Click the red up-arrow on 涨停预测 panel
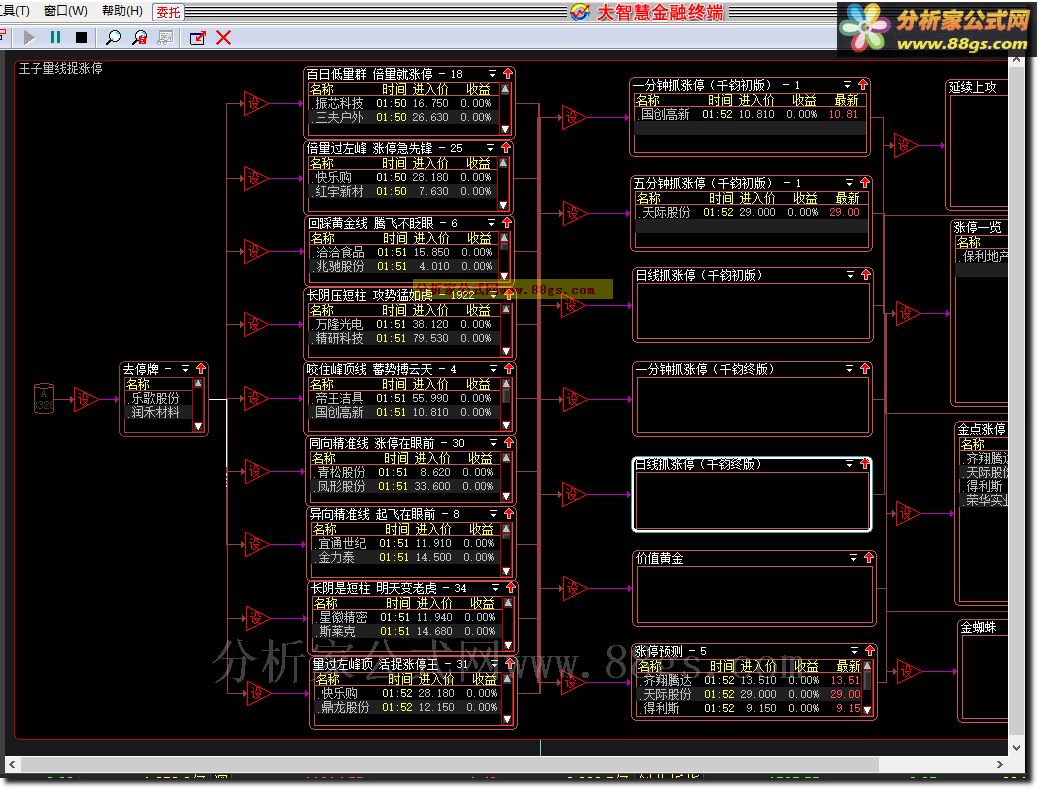The width and height of the screenshot is (1039, 789). (870, 651)
